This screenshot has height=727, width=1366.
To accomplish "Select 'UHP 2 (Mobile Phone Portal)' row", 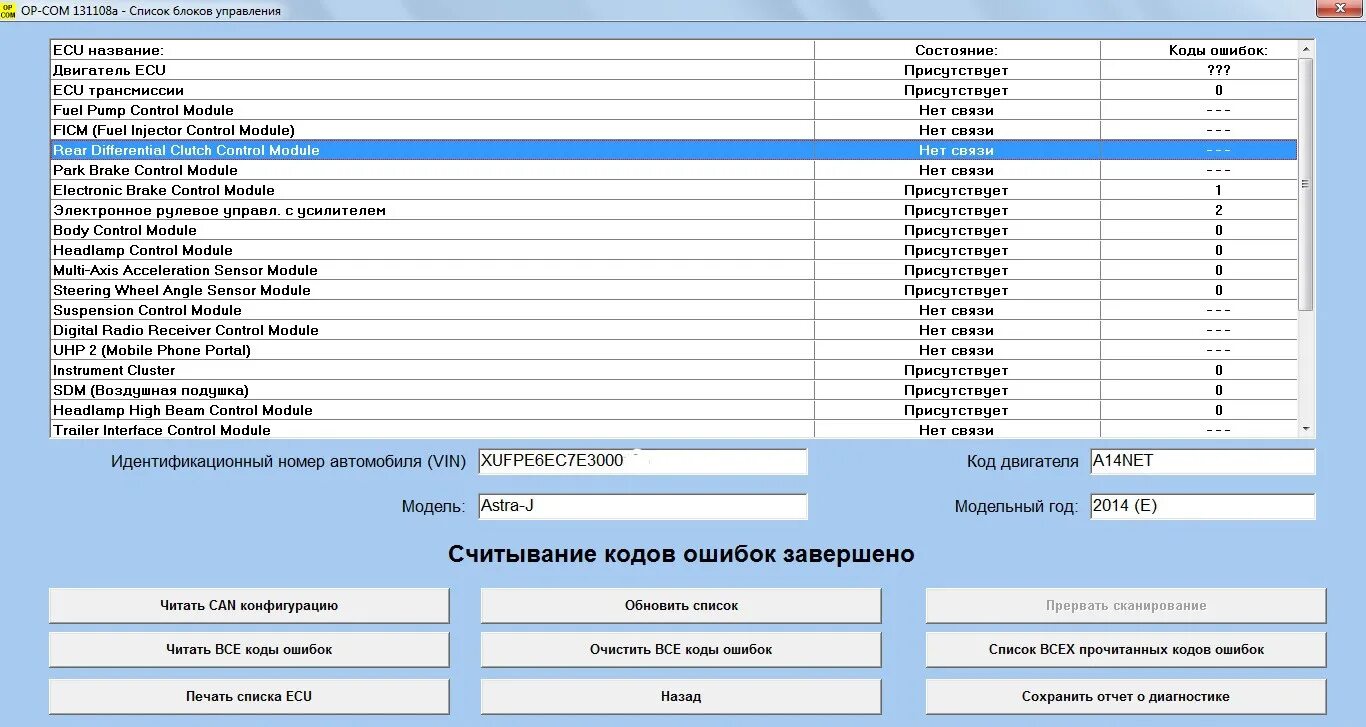I will (x=674, y=350).
